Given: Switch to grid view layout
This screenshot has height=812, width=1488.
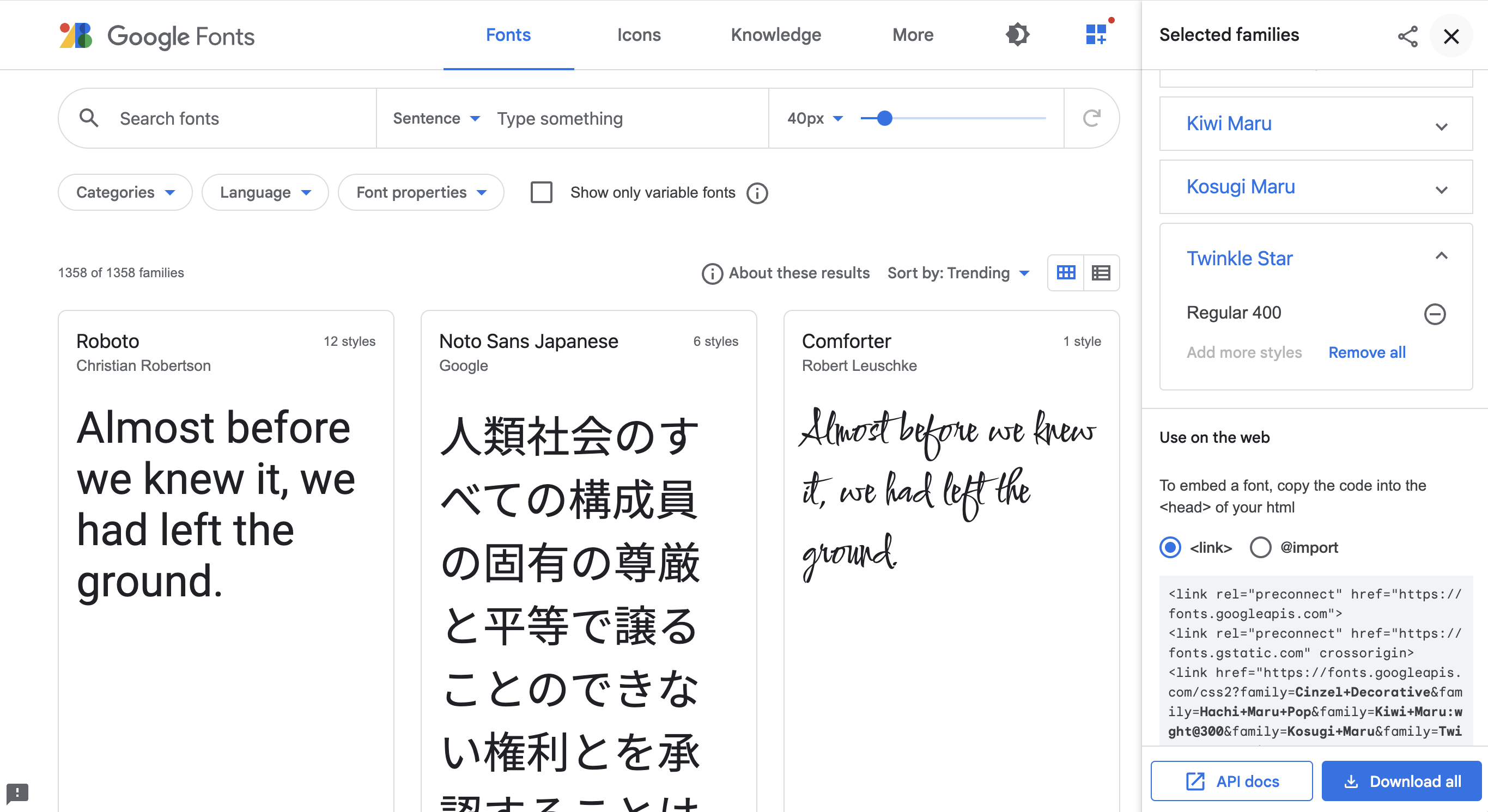Looking at the screenshot, I should 1066,273.
